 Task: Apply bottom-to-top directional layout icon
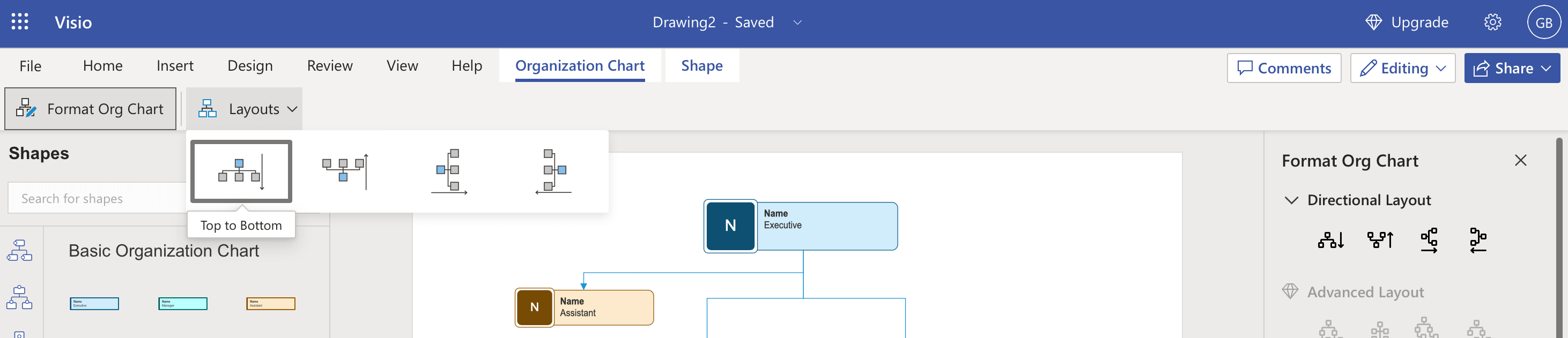(x=1380, y=240)
